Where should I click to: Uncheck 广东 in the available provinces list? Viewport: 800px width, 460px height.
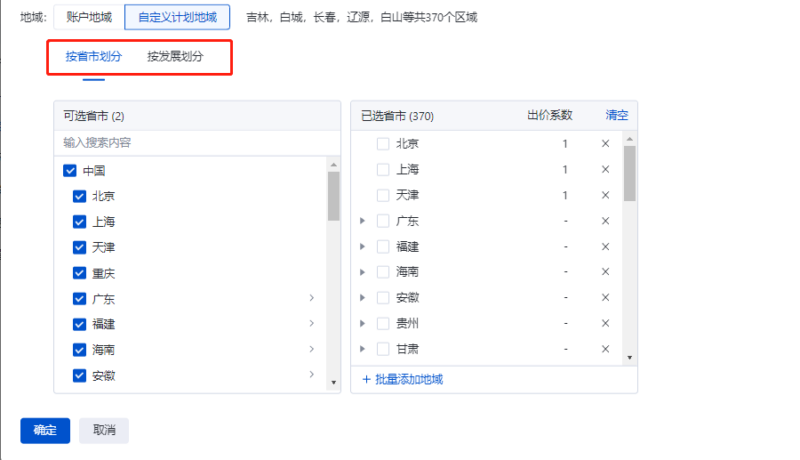click(80, 298)
